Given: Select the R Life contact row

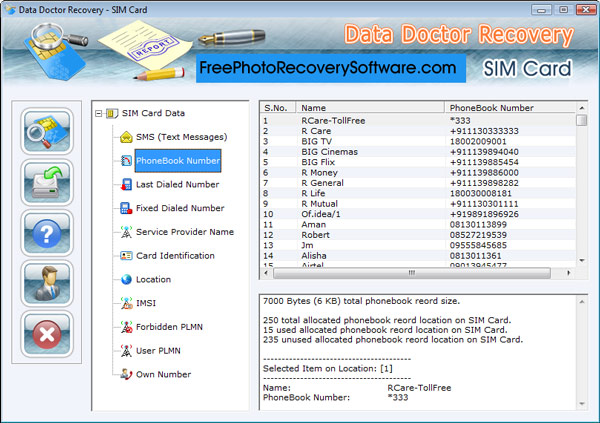Looking at the screenshot, I should 418,193.
